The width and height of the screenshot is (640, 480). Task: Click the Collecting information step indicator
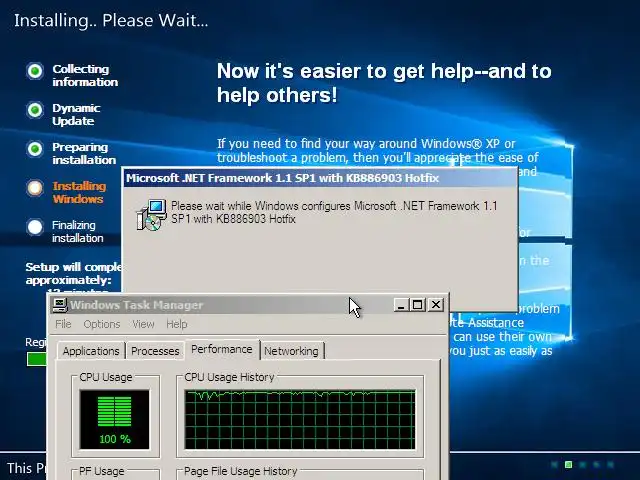pos(35,71)
